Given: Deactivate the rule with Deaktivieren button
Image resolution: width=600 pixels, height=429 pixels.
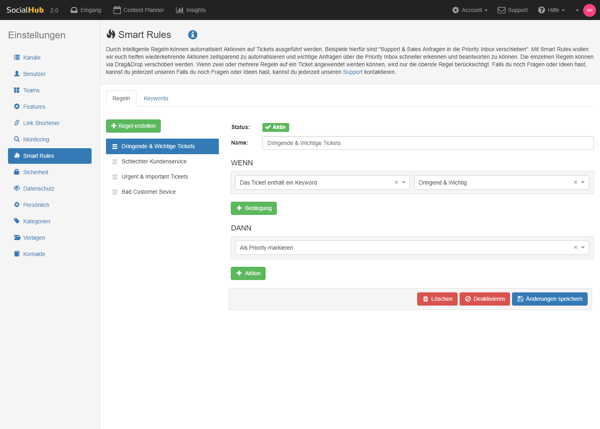Looking at the screenshot, I should 485,299.
